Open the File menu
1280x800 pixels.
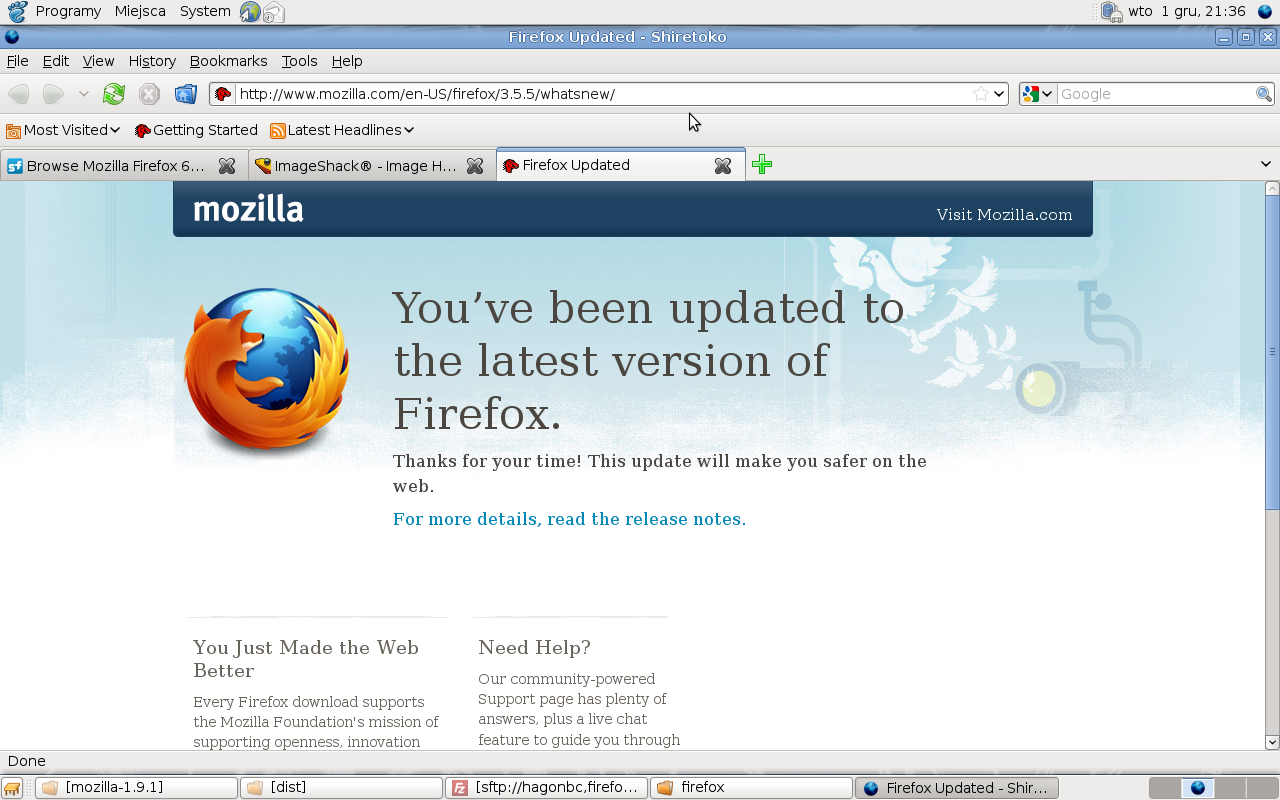(x=18, y=61)
